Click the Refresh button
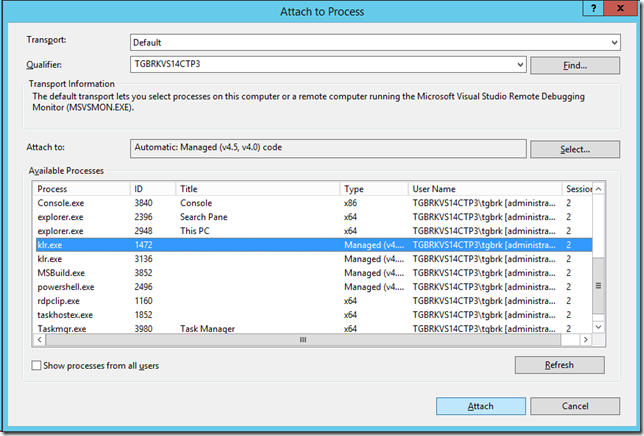The width and height of the screenshot is (644, 436). click(559, 365)
